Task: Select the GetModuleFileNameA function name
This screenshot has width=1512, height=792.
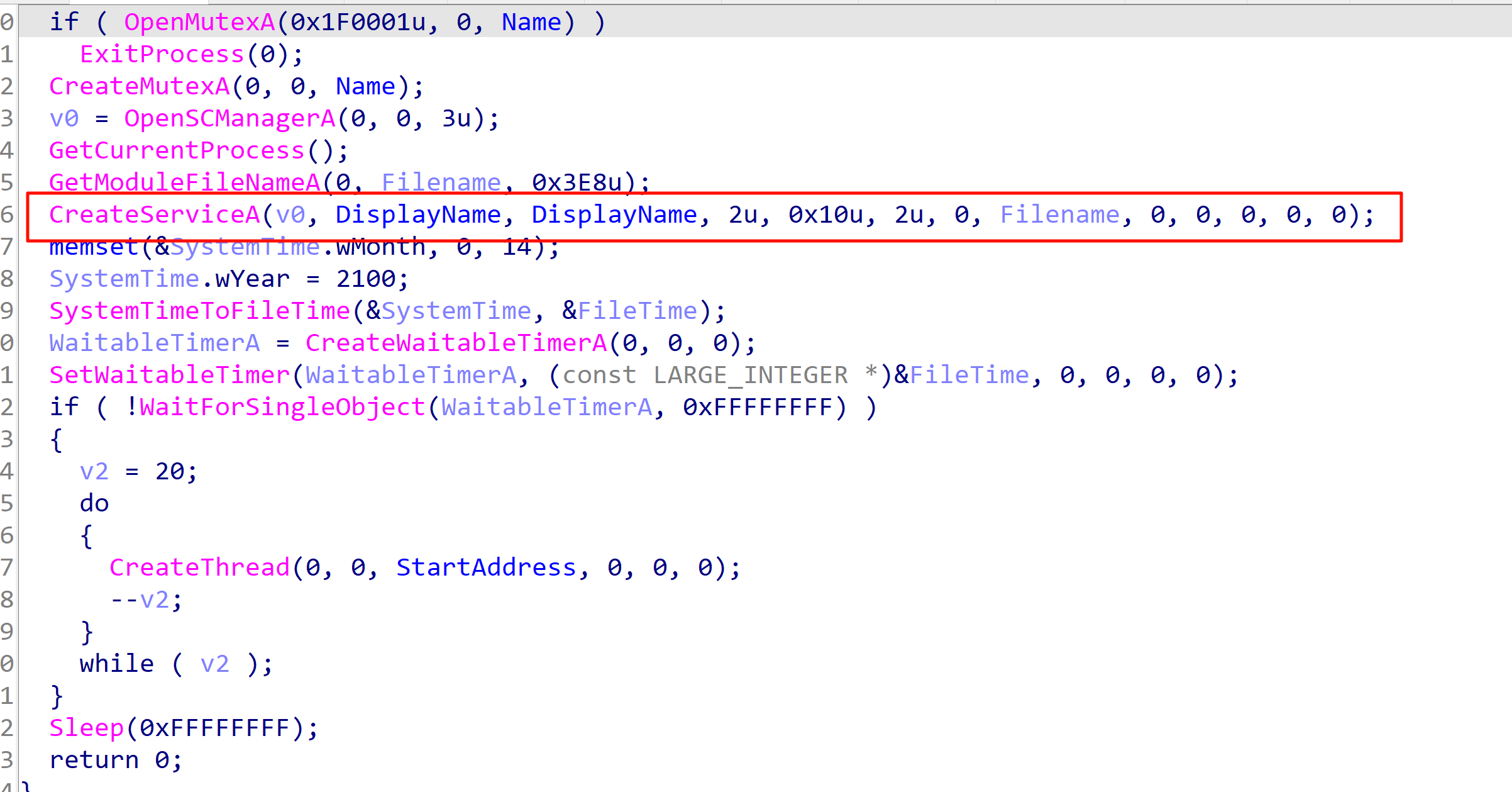Action: [x=185, y=182]
